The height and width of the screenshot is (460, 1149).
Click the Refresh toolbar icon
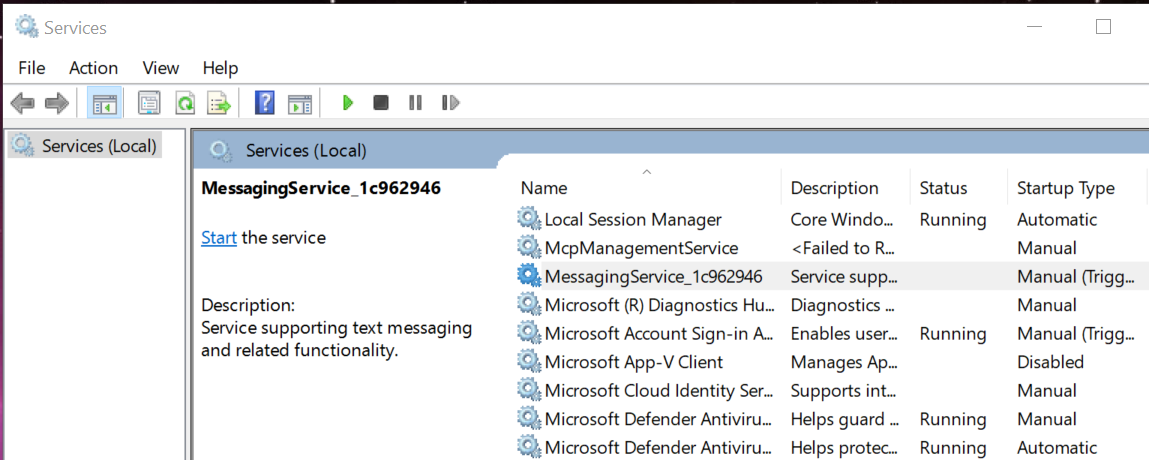(185, 103)
